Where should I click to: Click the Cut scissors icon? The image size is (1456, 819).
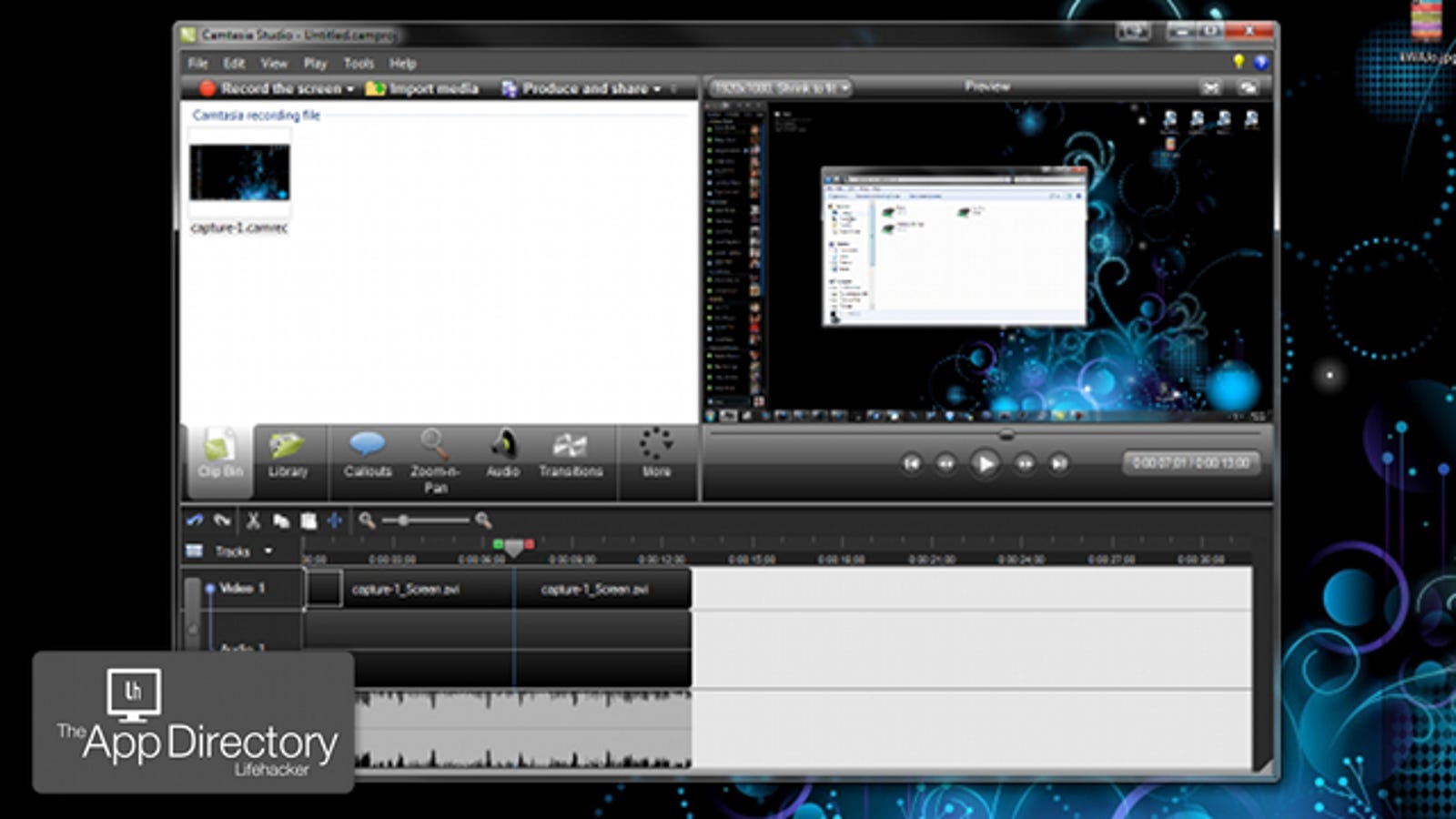click(253, 521)
